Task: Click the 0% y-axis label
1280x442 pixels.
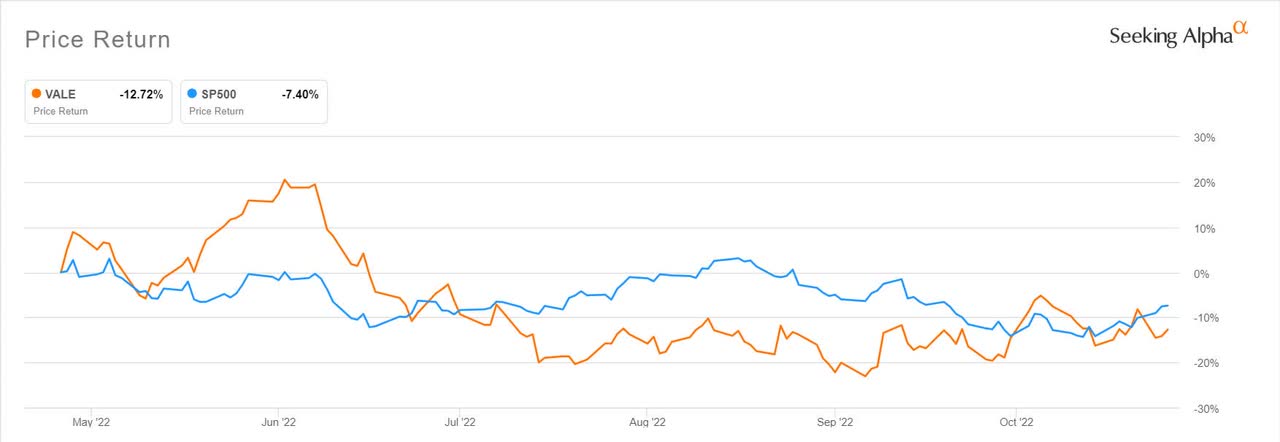Action: pos(1207,273)
